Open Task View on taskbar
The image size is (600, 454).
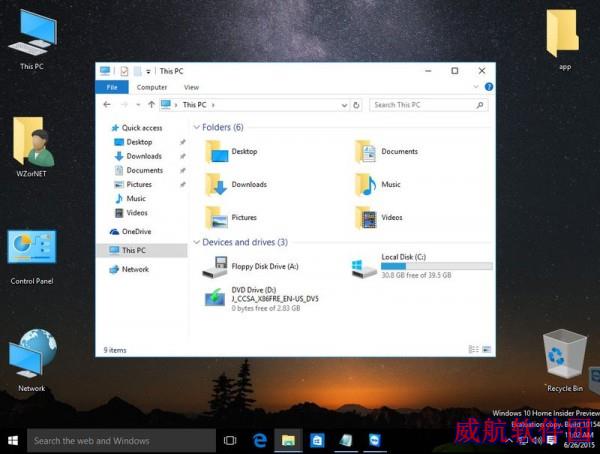[230, 441]
